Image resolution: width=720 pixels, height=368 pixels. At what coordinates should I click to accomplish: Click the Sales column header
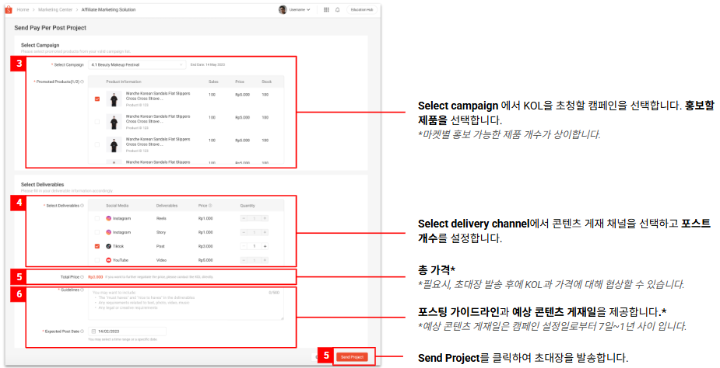point(213,82)
